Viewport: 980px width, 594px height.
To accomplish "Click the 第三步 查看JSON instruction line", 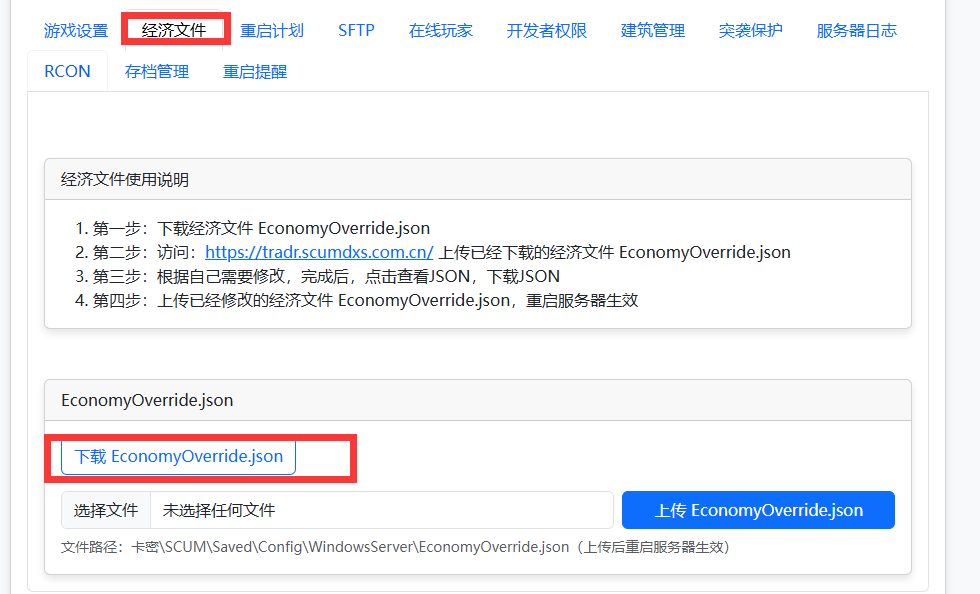I will click(326, 276).
